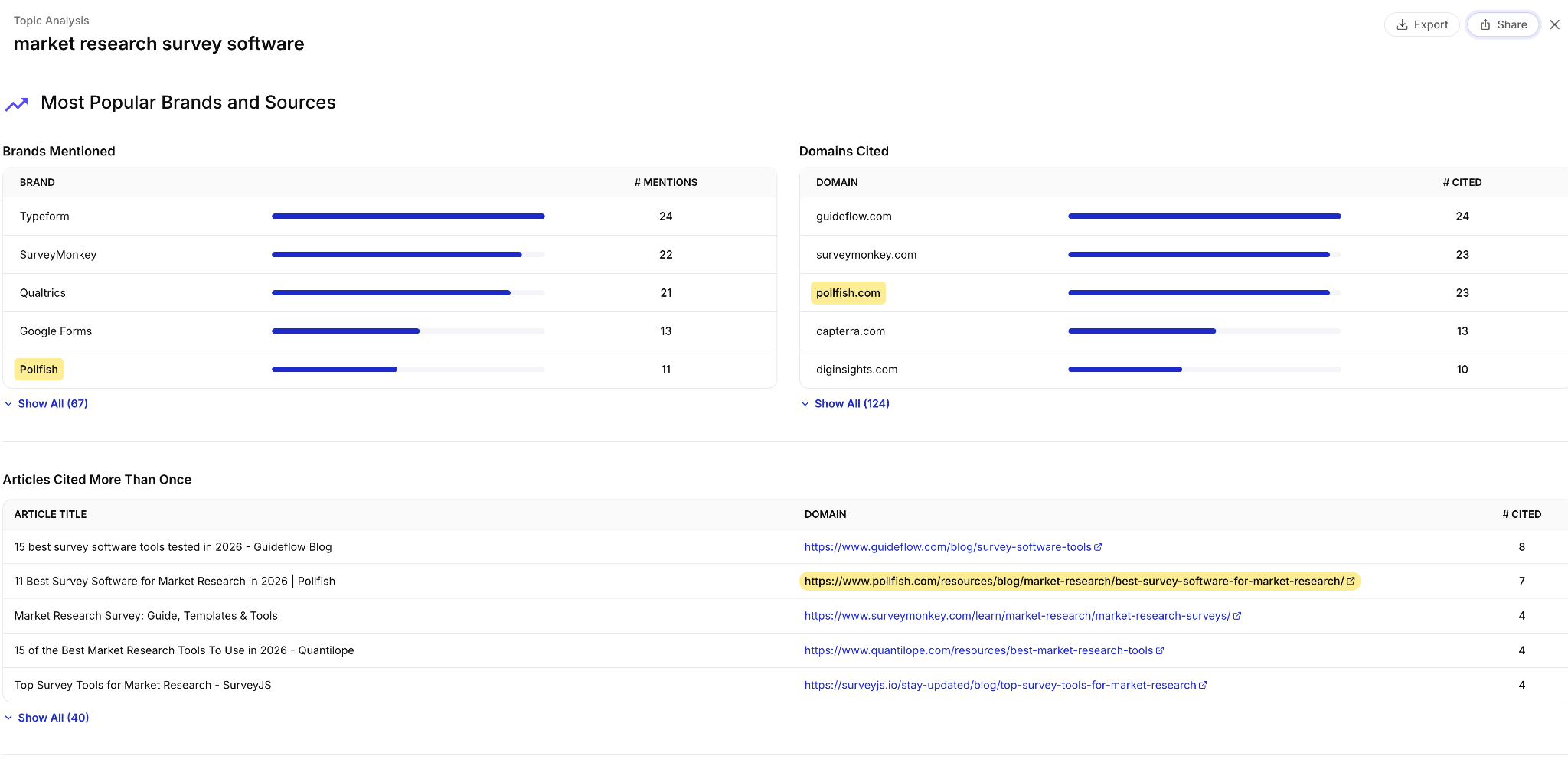The height and width of the screenshot is (782, 1568).
Task: Click the Typeform mentions progress bar
Action: point(408,217)
